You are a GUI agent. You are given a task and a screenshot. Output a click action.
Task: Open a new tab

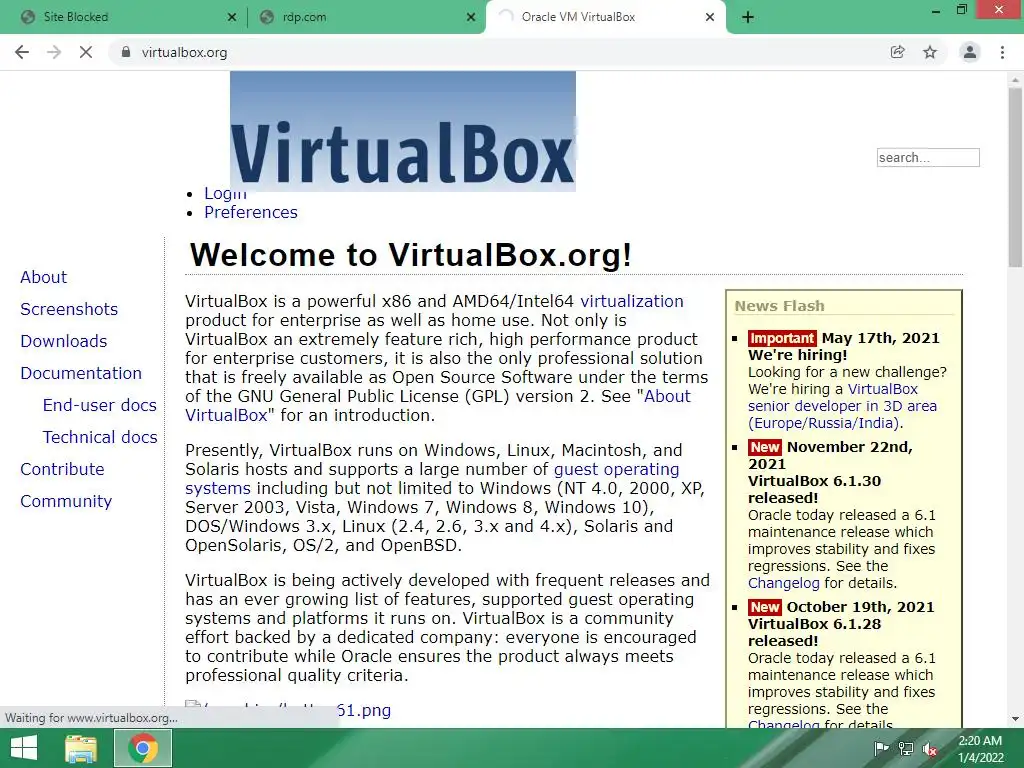748,17
